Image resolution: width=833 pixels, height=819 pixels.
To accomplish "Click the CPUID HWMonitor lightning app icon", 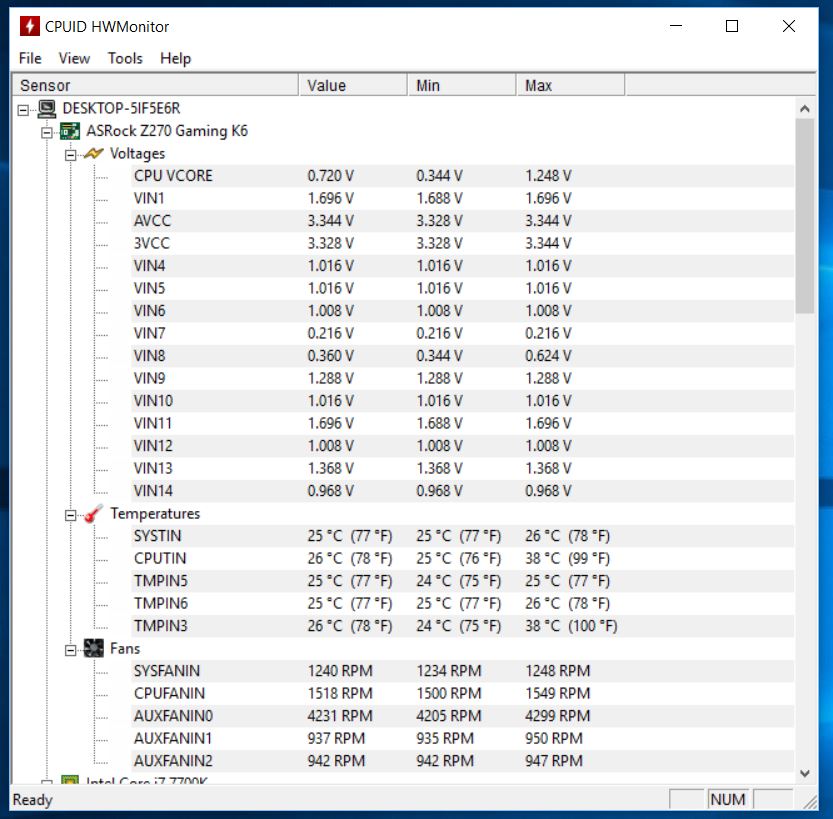I will [30, 26].
